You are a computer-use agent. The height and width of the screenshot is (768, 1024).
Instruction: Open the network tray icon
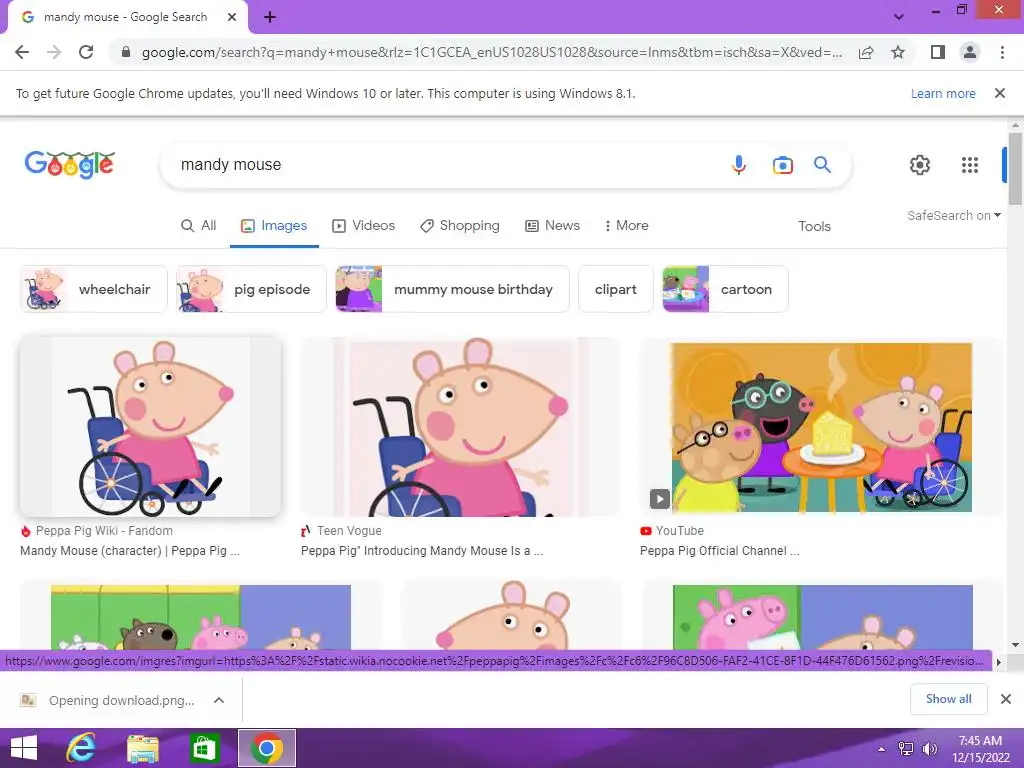coord(906,749)
